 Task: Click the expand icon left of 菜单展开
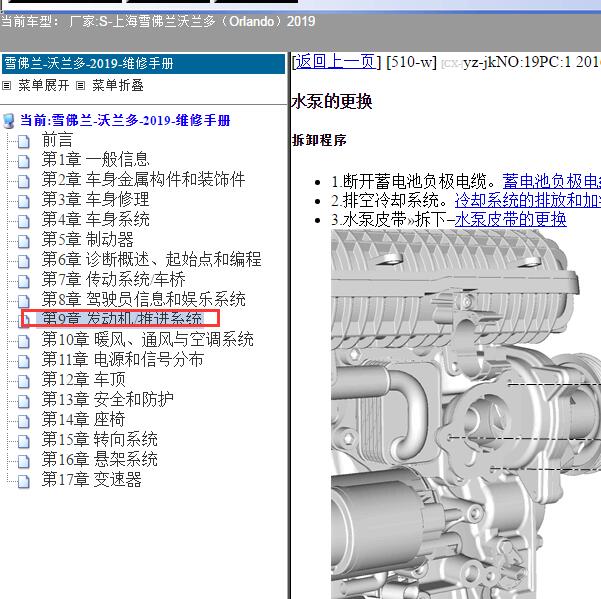[6, 85]
